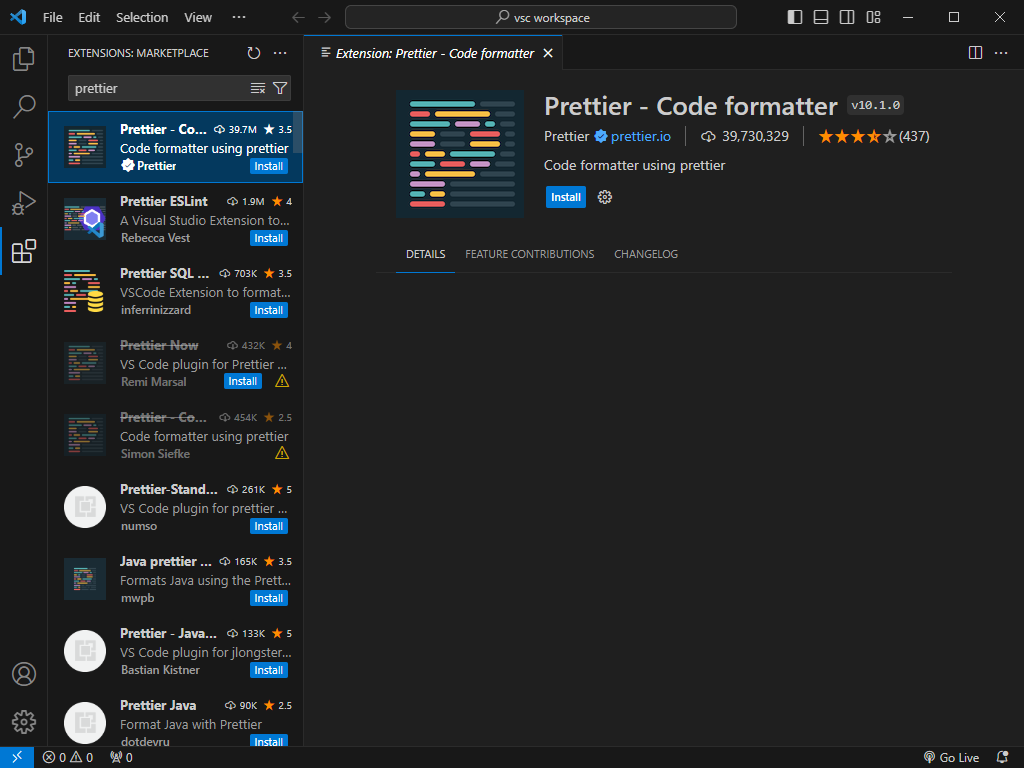
Task: Start Go Live server
Action: 952,757
